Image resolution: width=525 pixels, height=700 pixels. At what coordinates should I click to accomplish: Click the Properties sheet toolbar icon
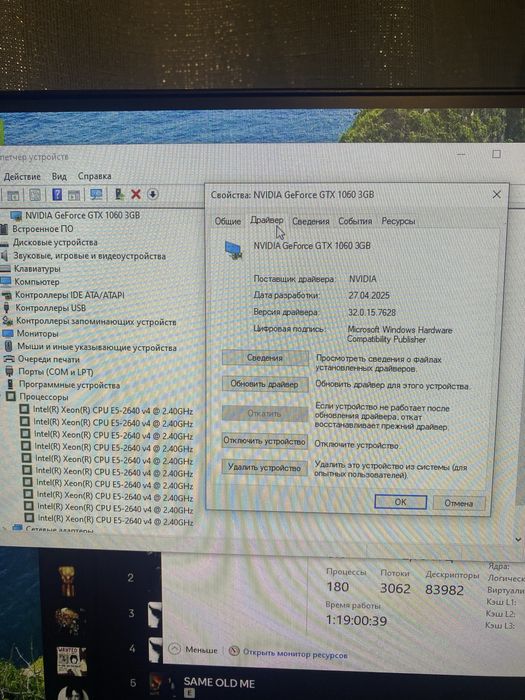point(35,195)
